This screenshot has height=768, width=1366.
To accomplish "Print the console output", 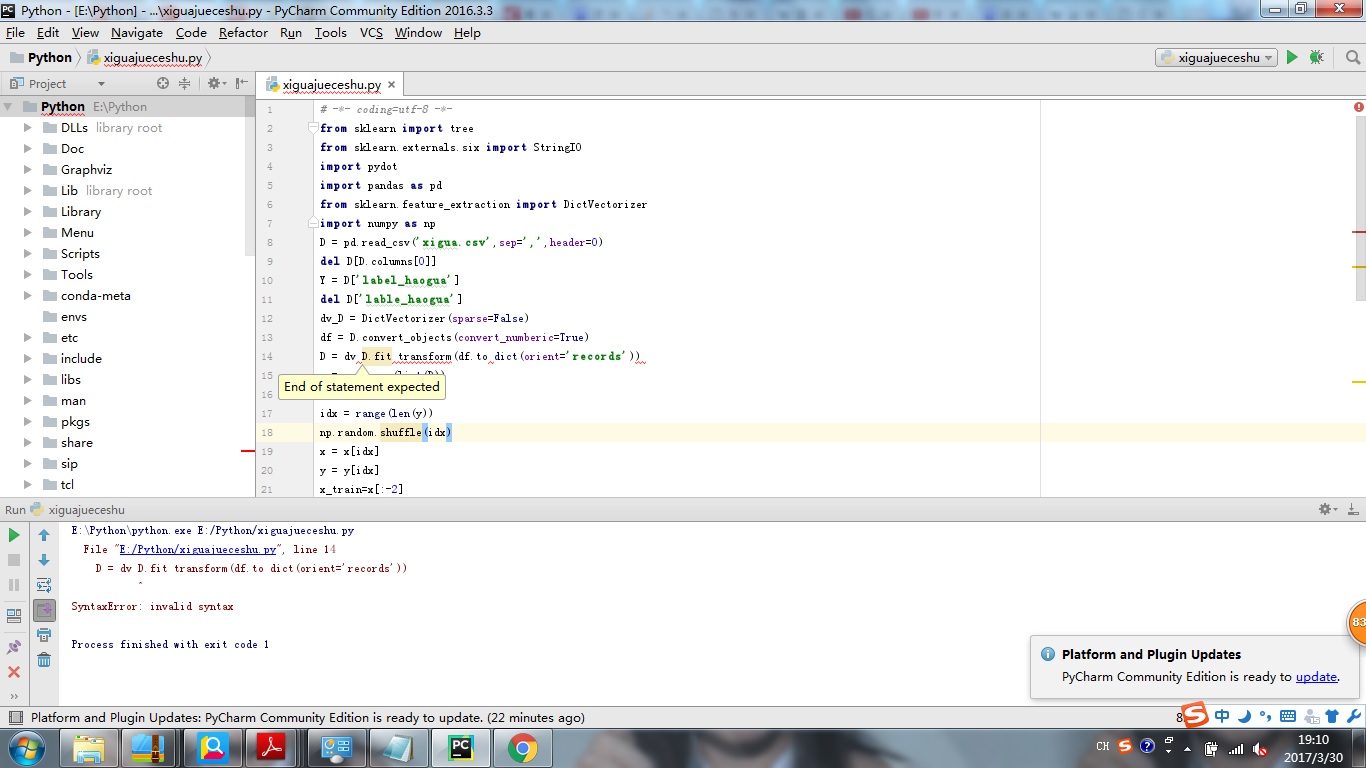I will (44, 635).
